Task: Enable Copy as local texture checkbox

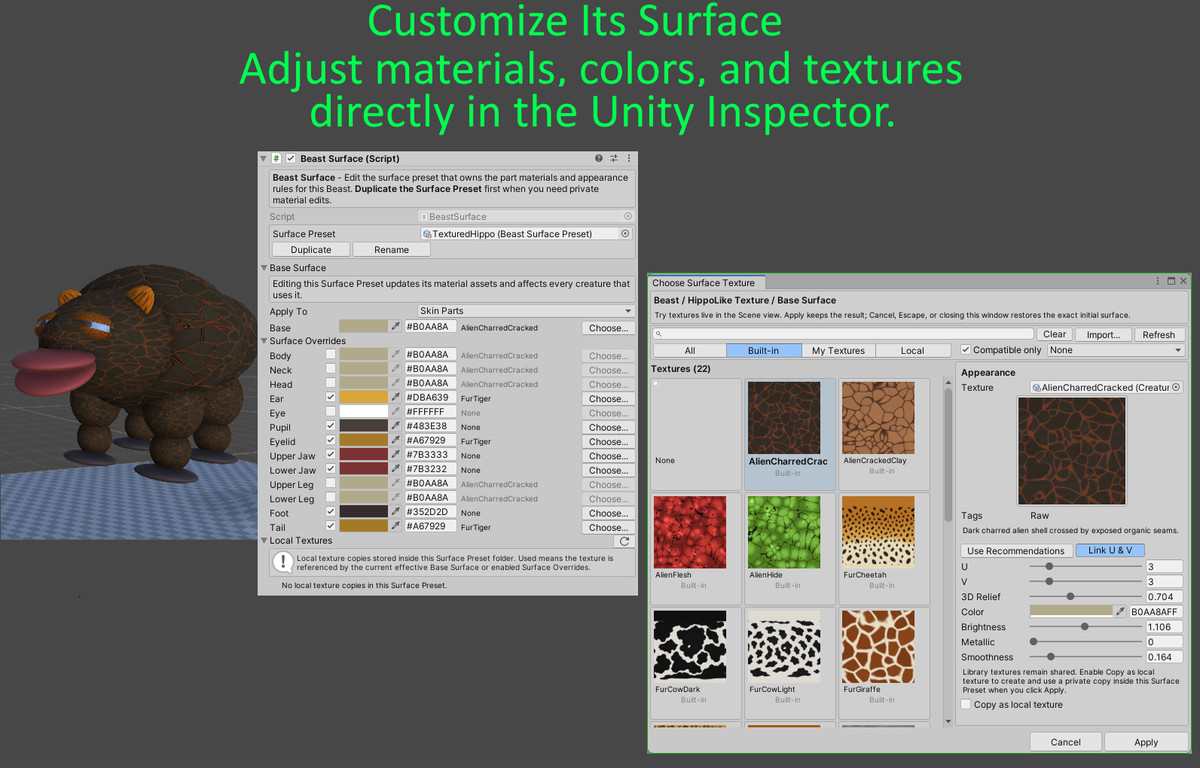Action: pyautogui.click(x=966, y=704)
